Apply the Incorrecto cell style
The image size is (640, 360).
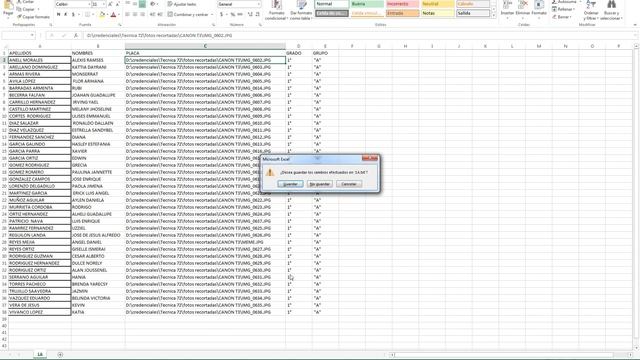point(402,4)
